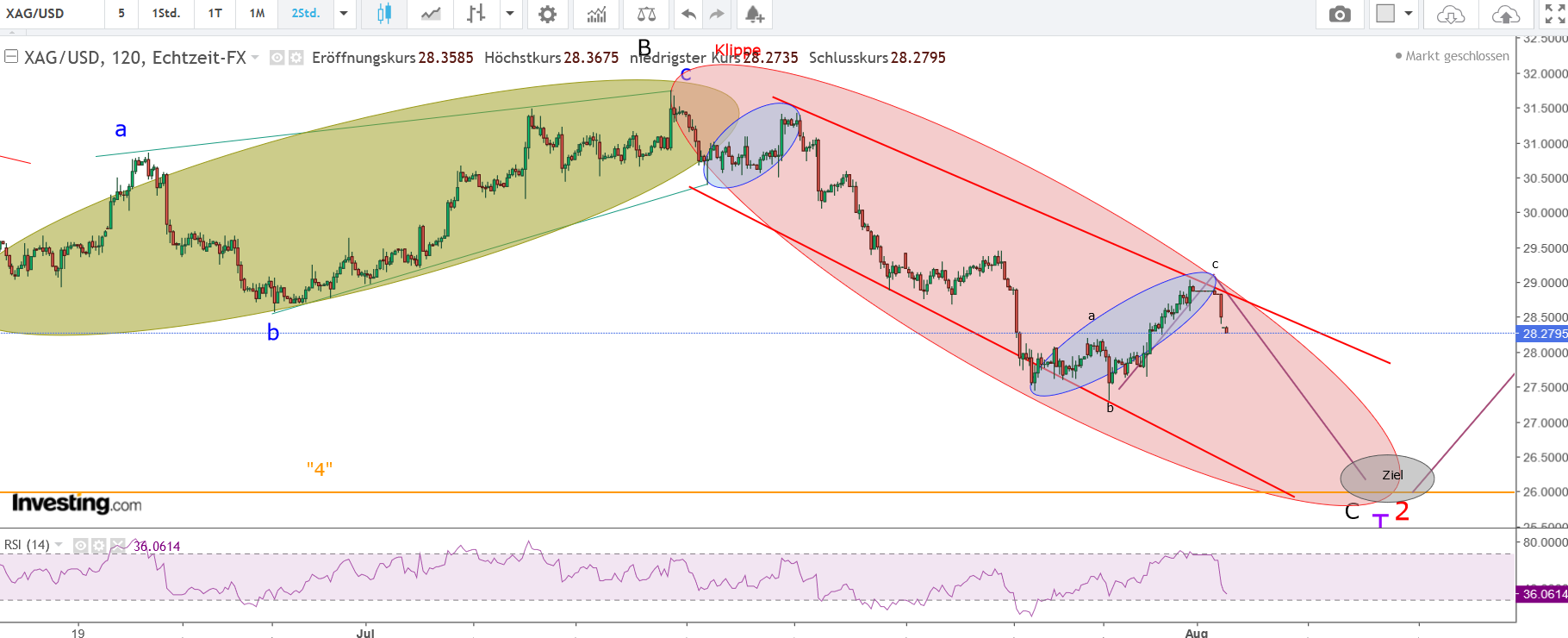Screen dimensions: 1568x638
Task: Save the chart via cloud upload icon
Action: point(1506,14)
